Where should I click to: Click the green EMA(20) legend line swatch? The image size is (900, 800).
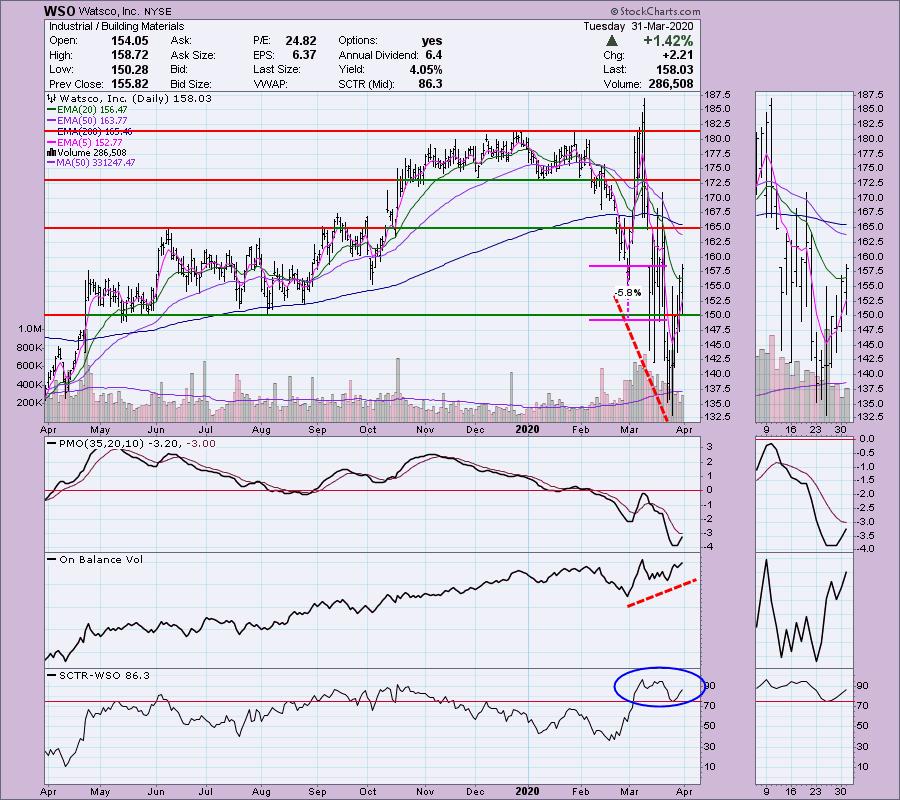(x=52, y=109)
